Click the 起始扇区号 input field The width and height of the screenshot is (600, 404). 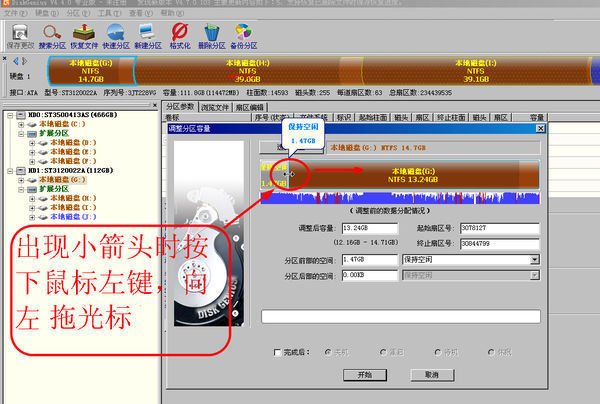click(500, 228)
